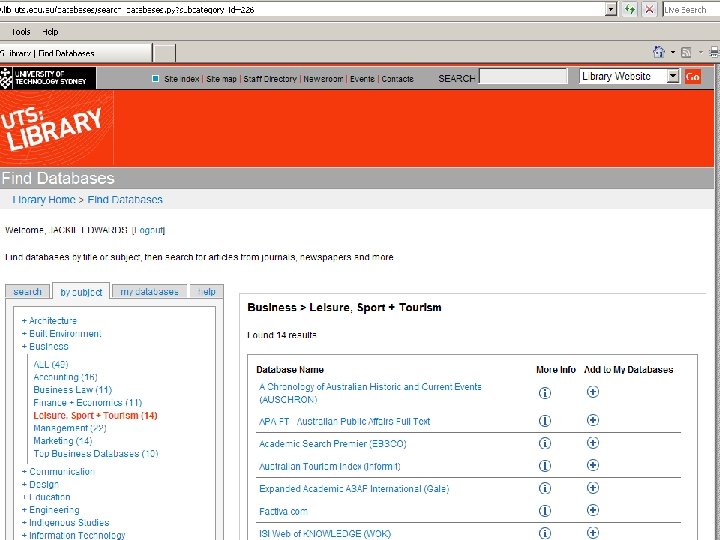Open the Events link
The height and width of the screenshot is (540, 720).
362,79
